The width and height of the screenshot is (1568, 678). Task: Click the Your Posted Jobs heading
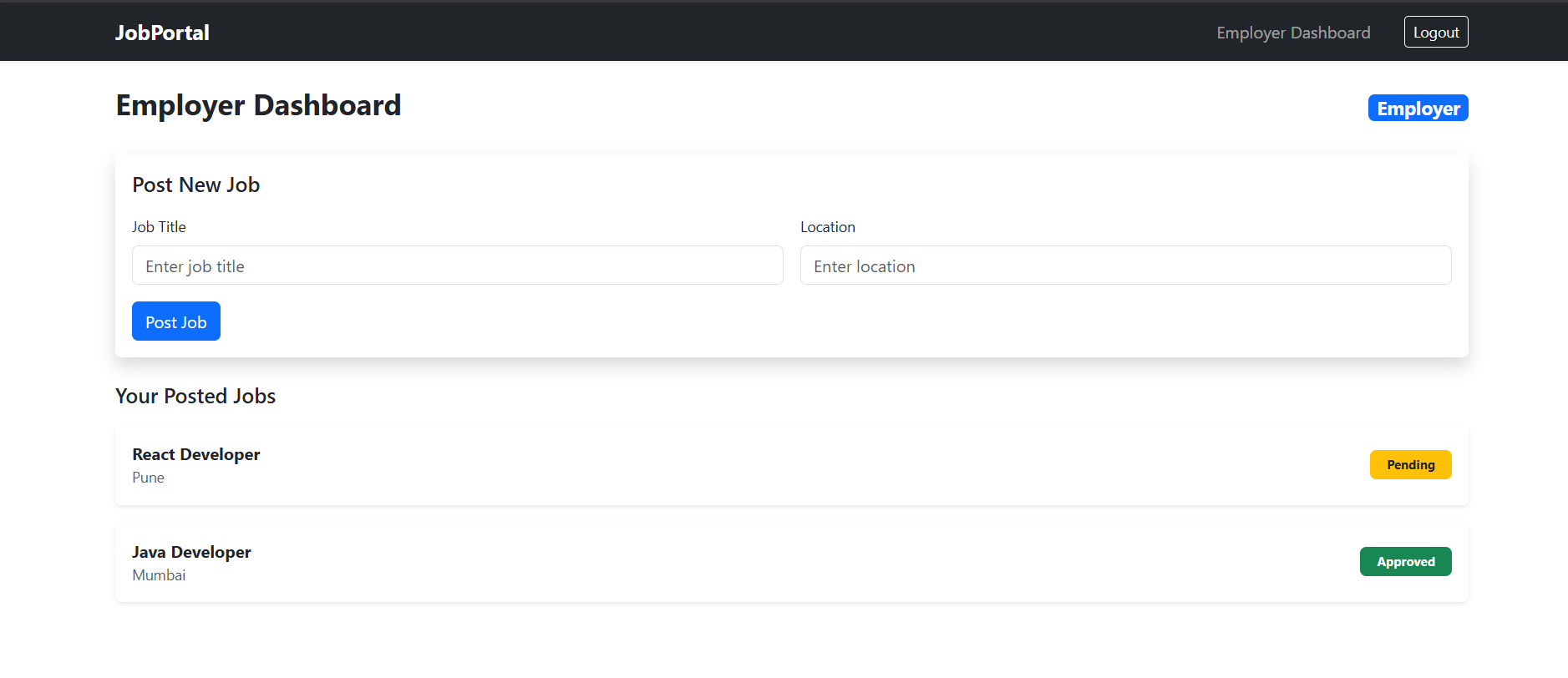[x=195, y=396]
